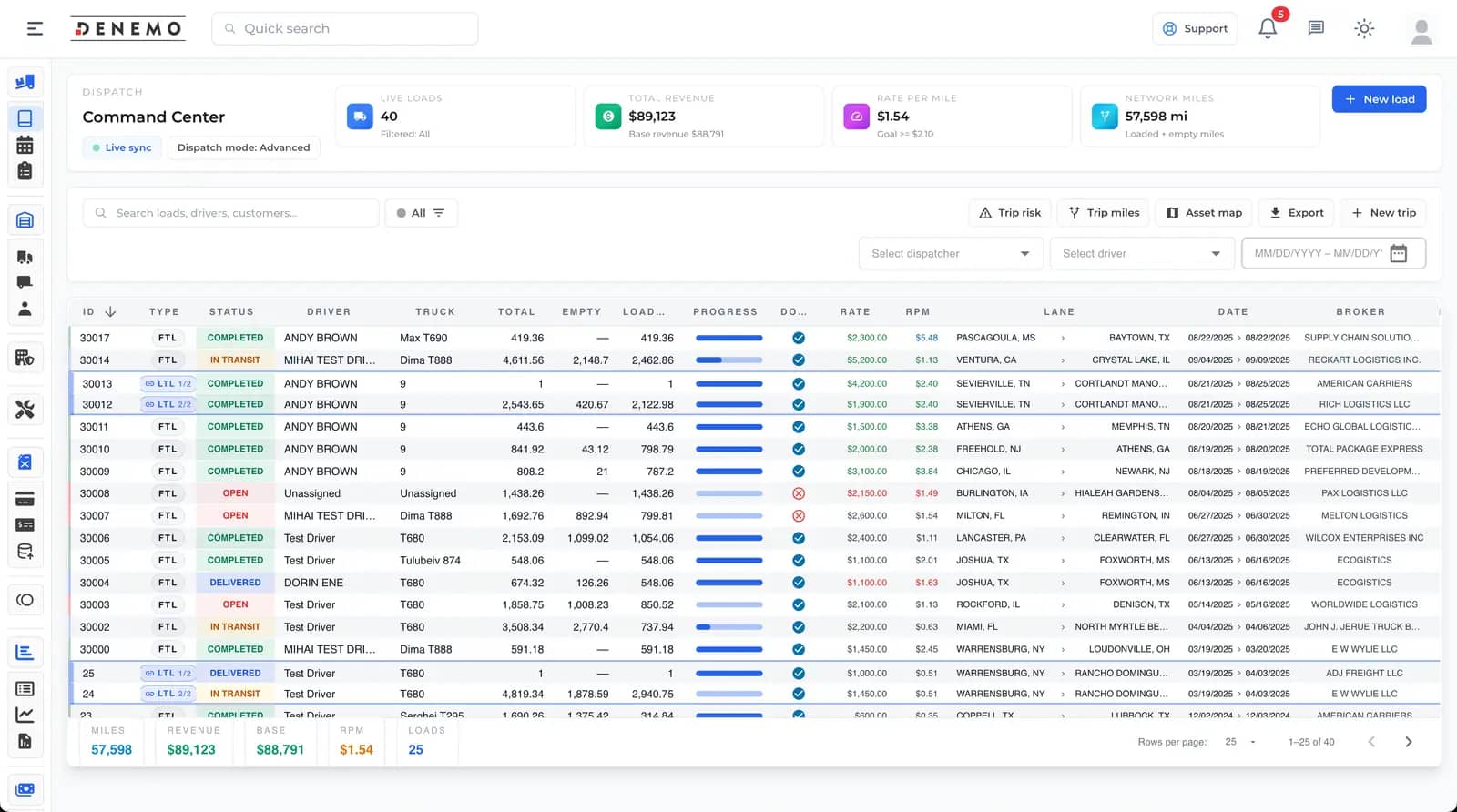The image size is (1457, 812).
Task: Switch theme using the sun icon
Action: [x=1363, y=29]
